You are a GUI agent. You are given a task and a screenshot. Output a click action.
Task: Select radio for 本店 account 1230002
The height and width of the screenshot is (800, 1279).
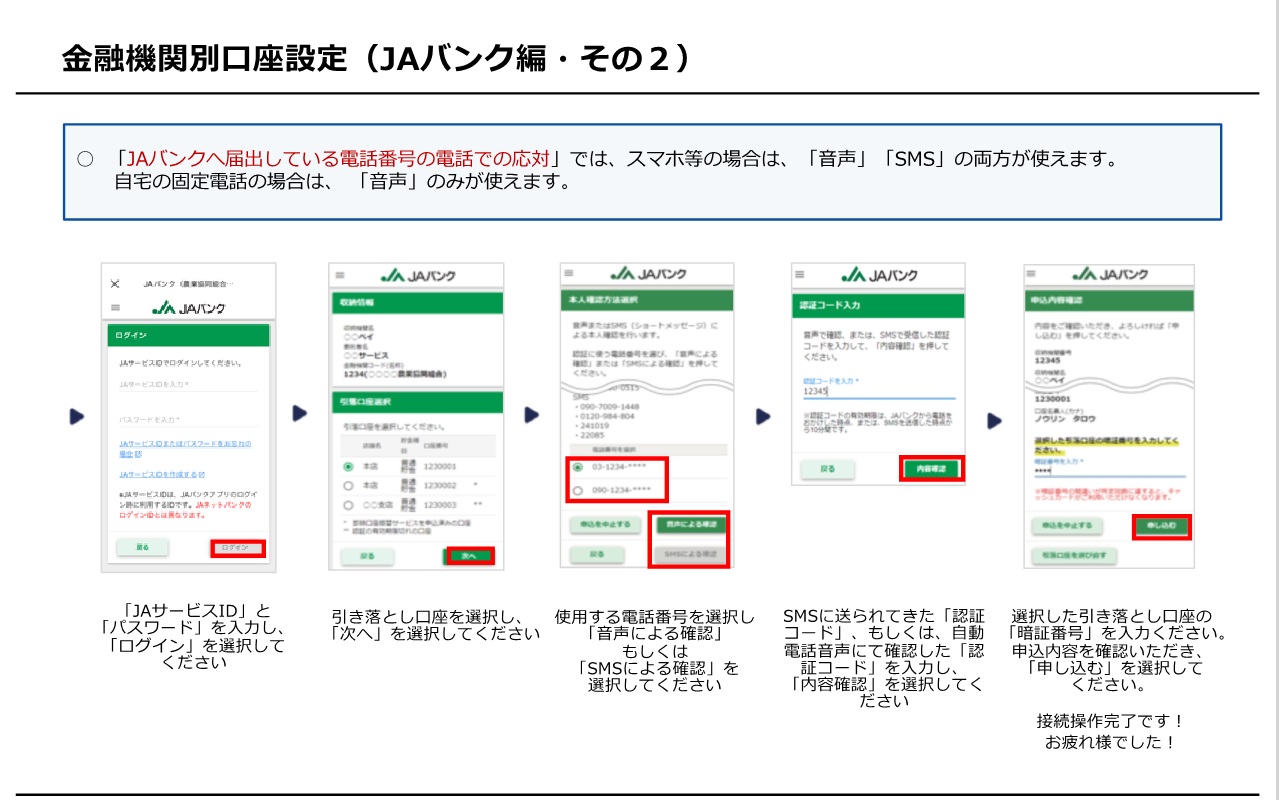click(x=348, y=485)
